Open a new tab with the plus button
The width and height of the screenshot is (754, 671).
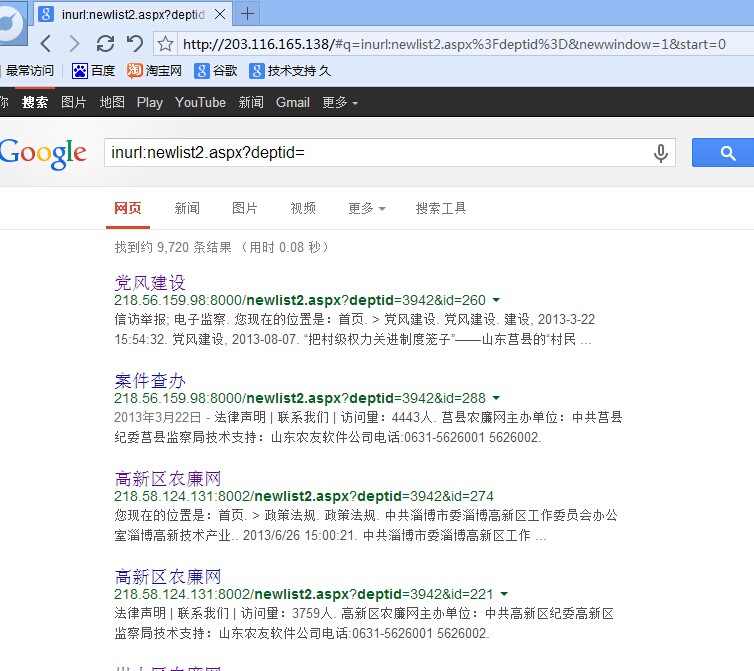pyautogui.click(x=247, y=14)
